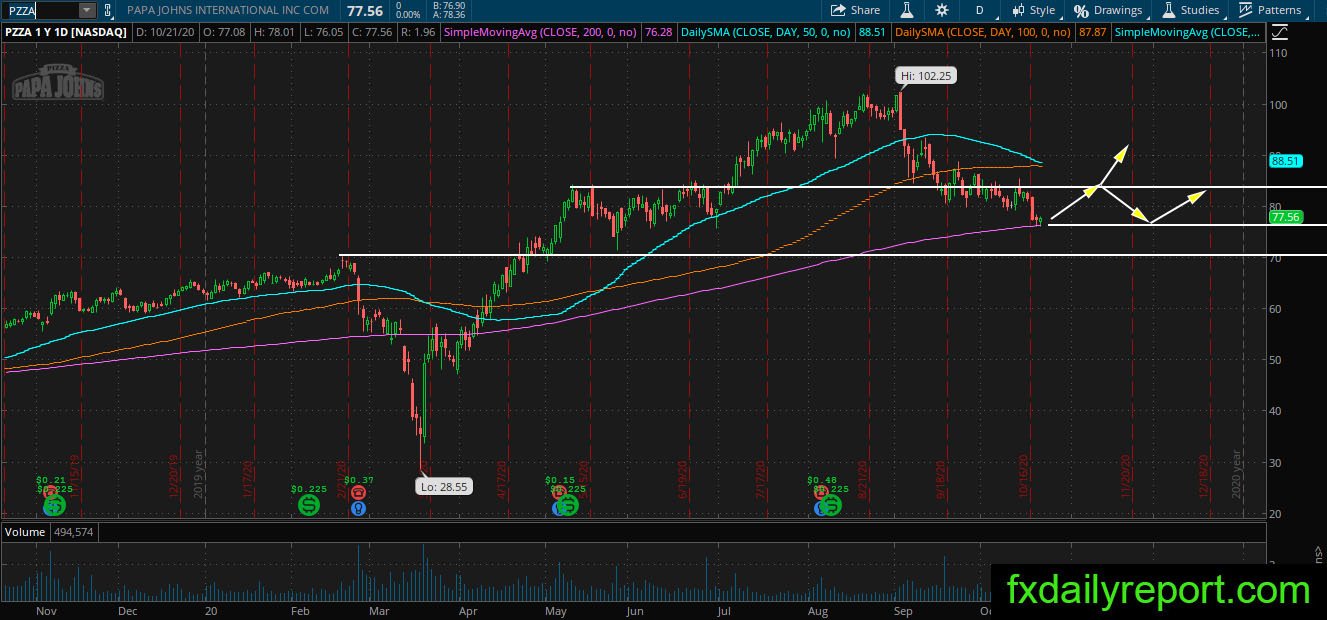Click red earnings phone icon under $0.37

(358, 493)
